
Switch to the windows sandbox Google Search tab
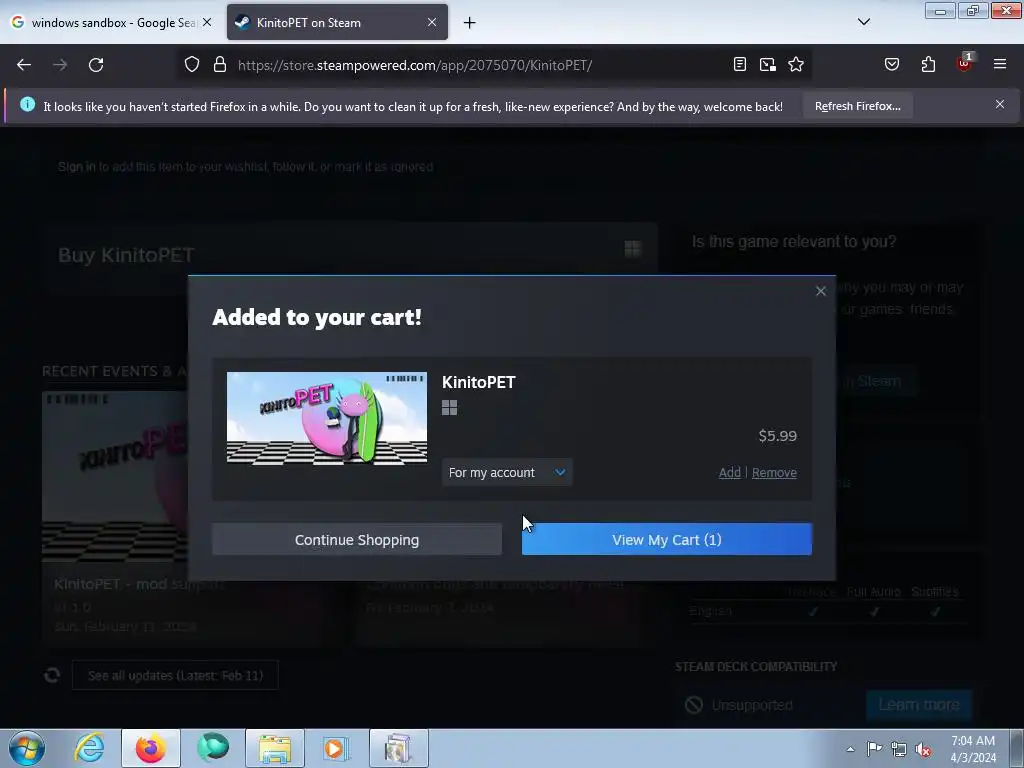point(111,22)
